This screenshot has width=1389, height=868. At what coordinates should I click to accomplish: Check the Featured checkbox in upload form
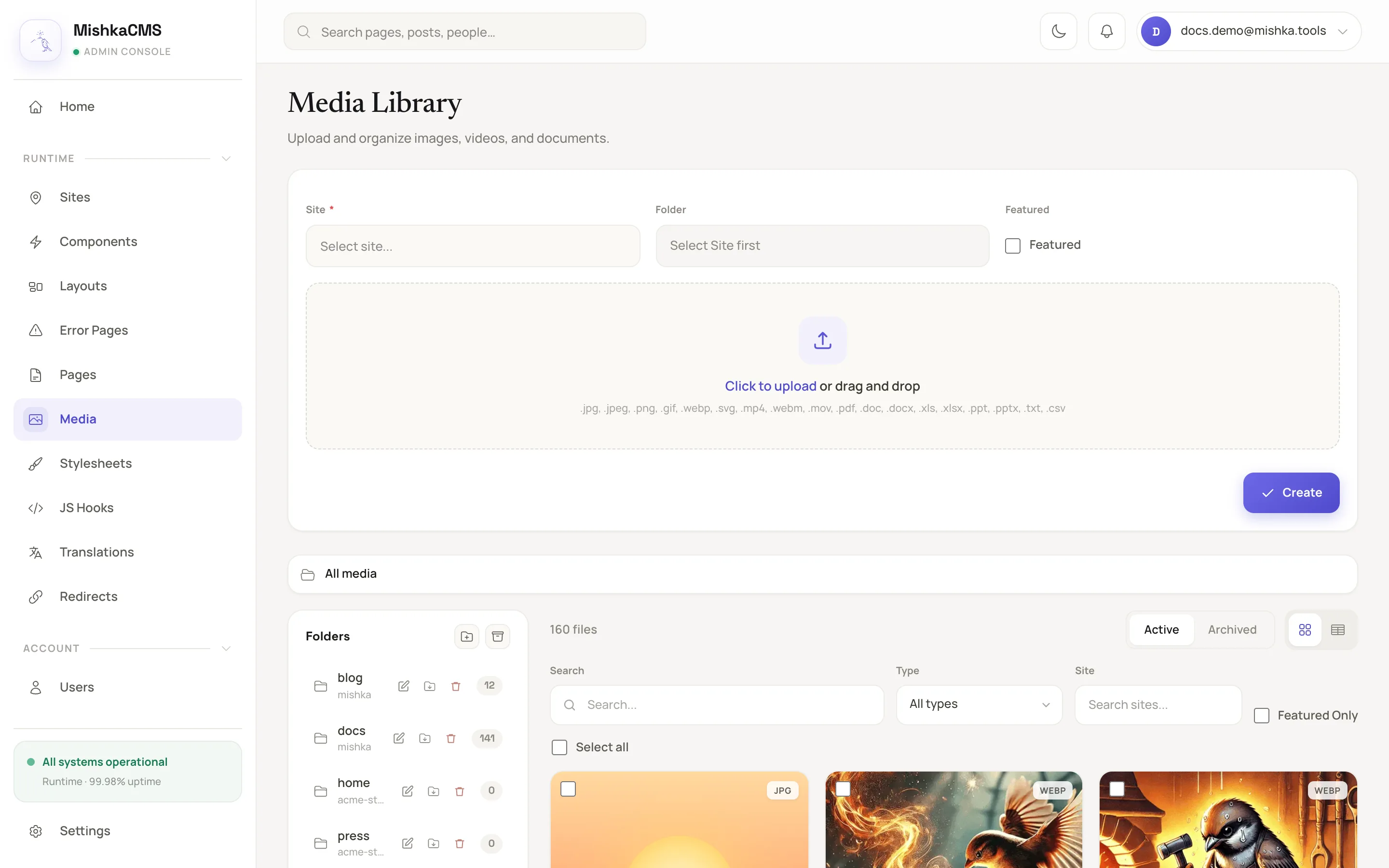click(1012, 246)
